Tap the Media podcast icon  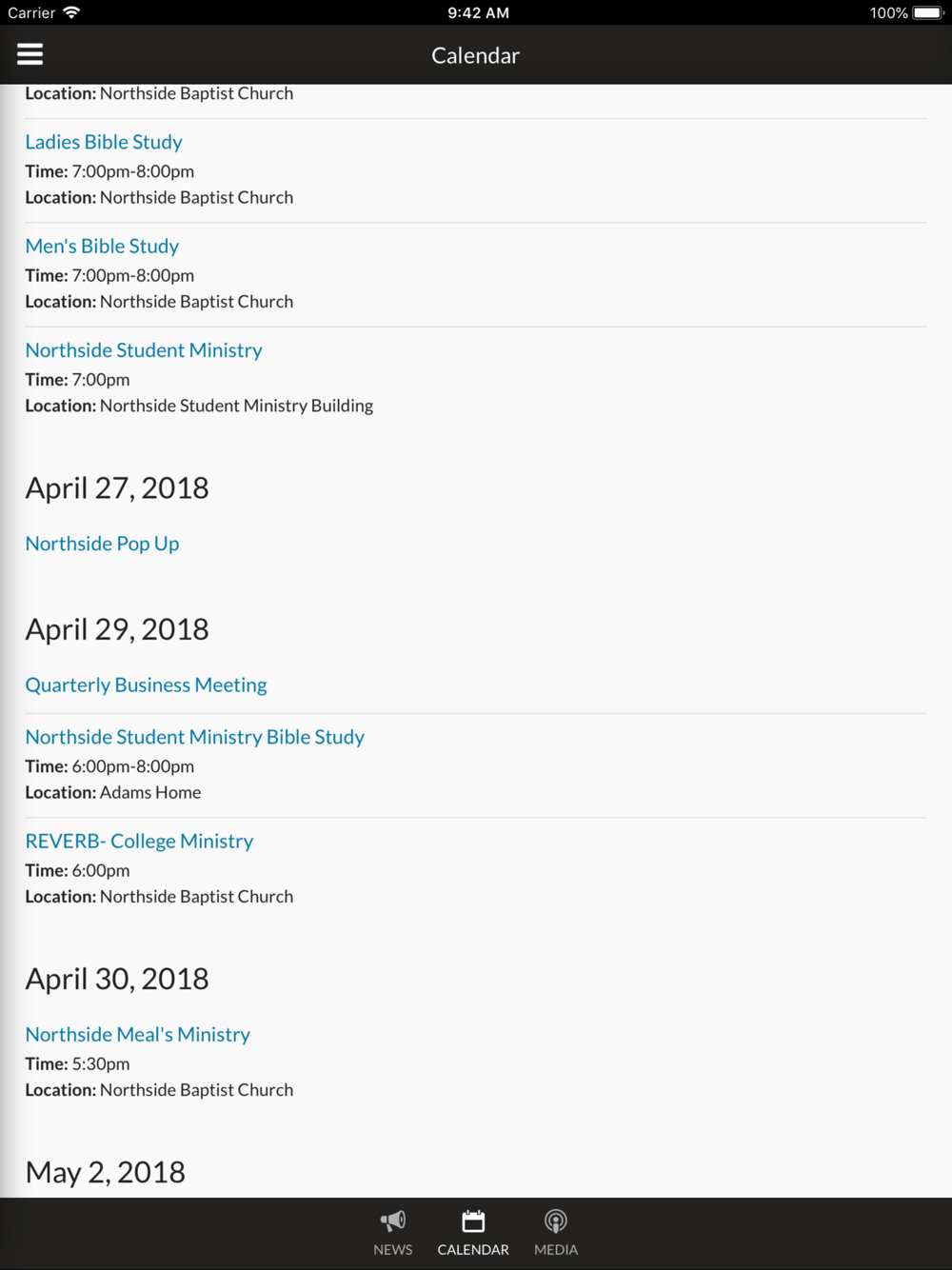pos(556,1220)
